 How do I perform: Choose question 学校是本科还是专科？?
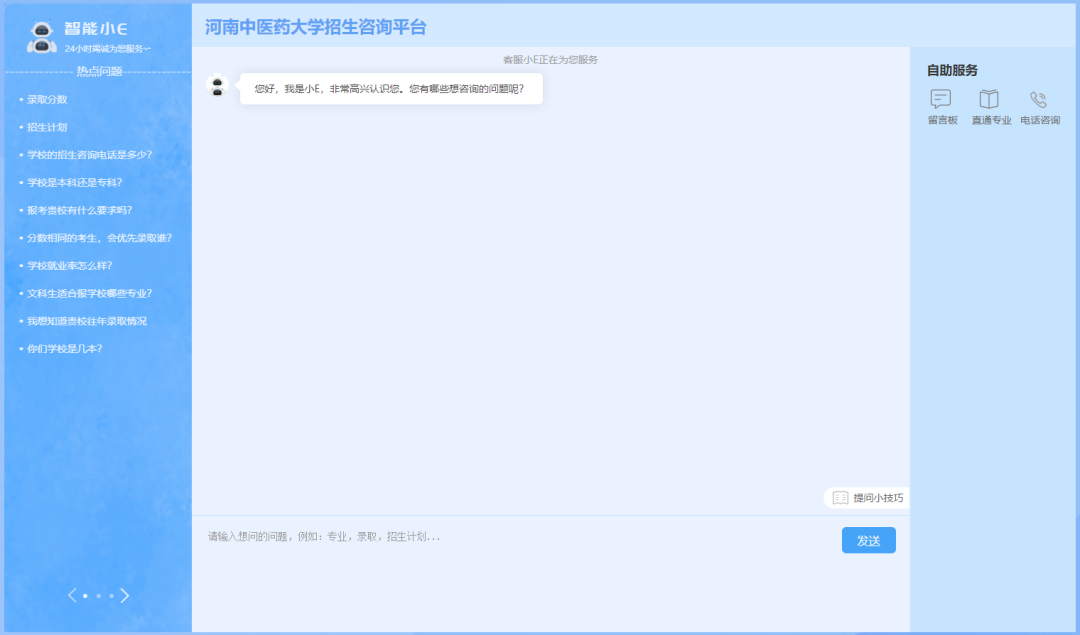pyautogui.click(x=74, y=183)
